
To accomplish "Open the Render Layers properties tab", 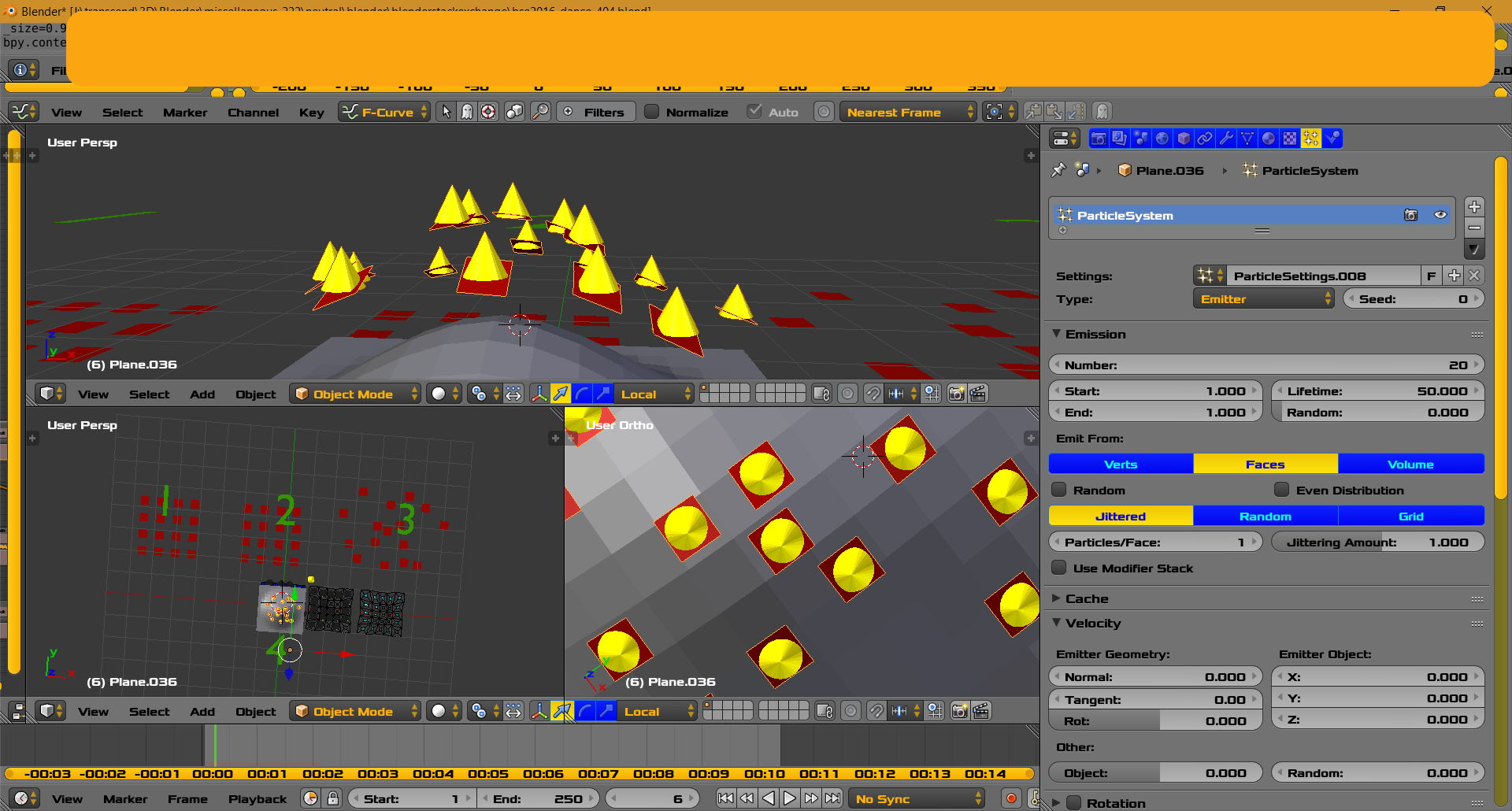I will pos(1120,139).
